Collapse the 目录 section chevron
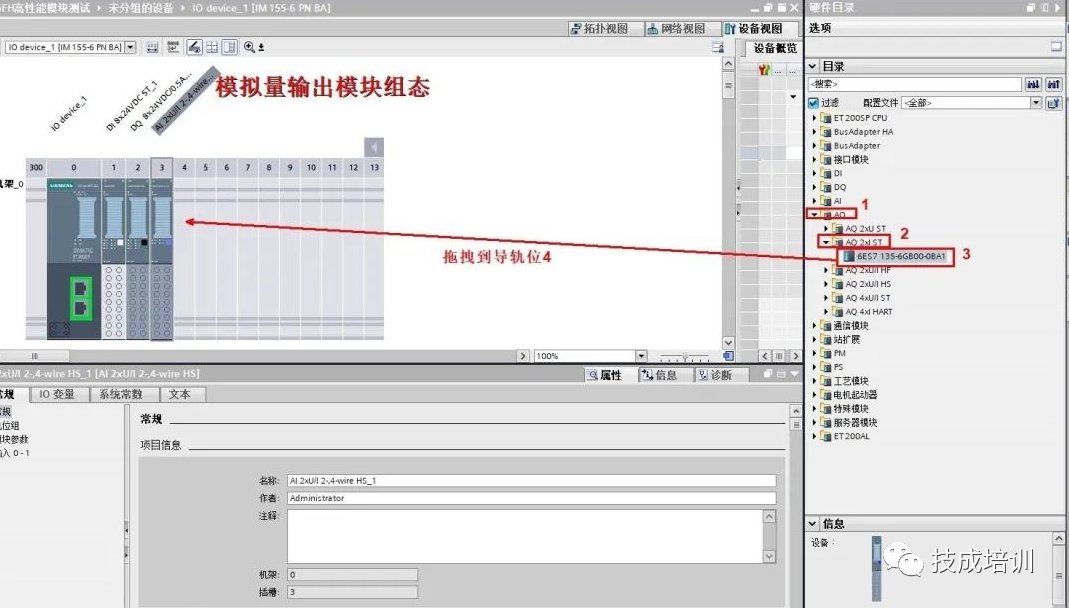 pyautogui.click(x=813, y=66)
